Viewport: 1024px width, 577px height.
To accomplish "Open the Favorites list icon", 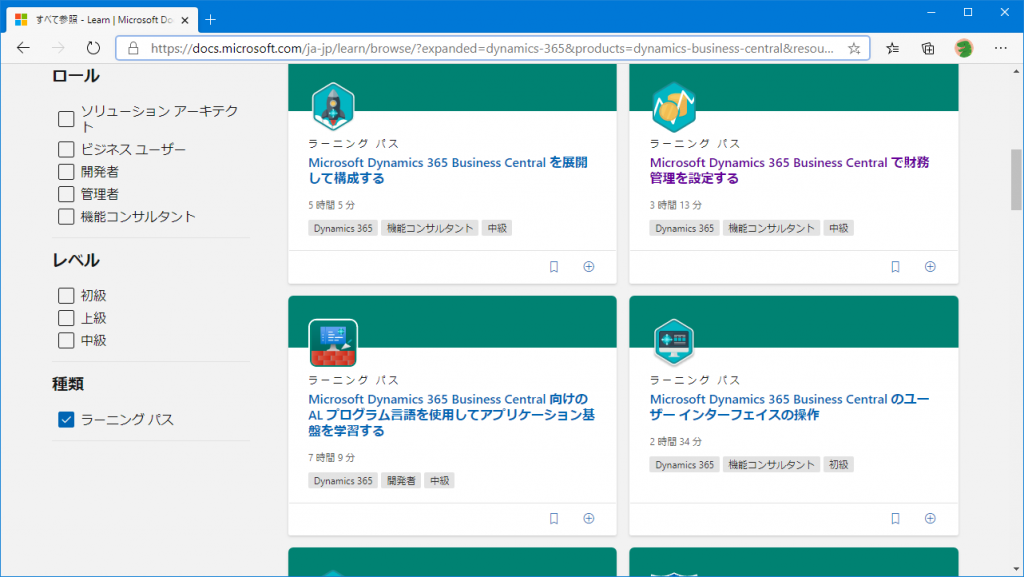I will click(893, 48).
